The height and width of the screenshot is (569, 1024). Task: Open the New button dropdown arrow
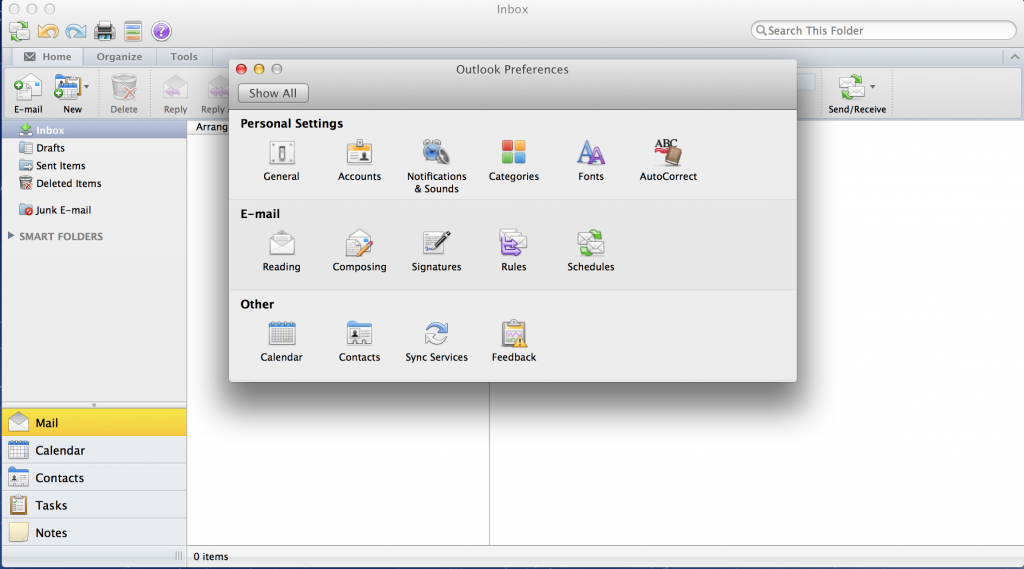point(86,86)
